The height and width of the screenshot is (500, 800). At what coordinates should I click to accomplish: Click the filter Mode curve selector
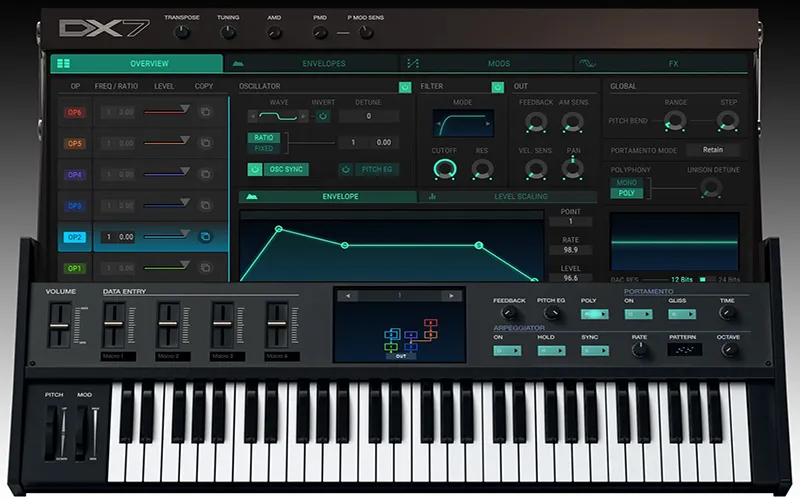pos(463,123)
